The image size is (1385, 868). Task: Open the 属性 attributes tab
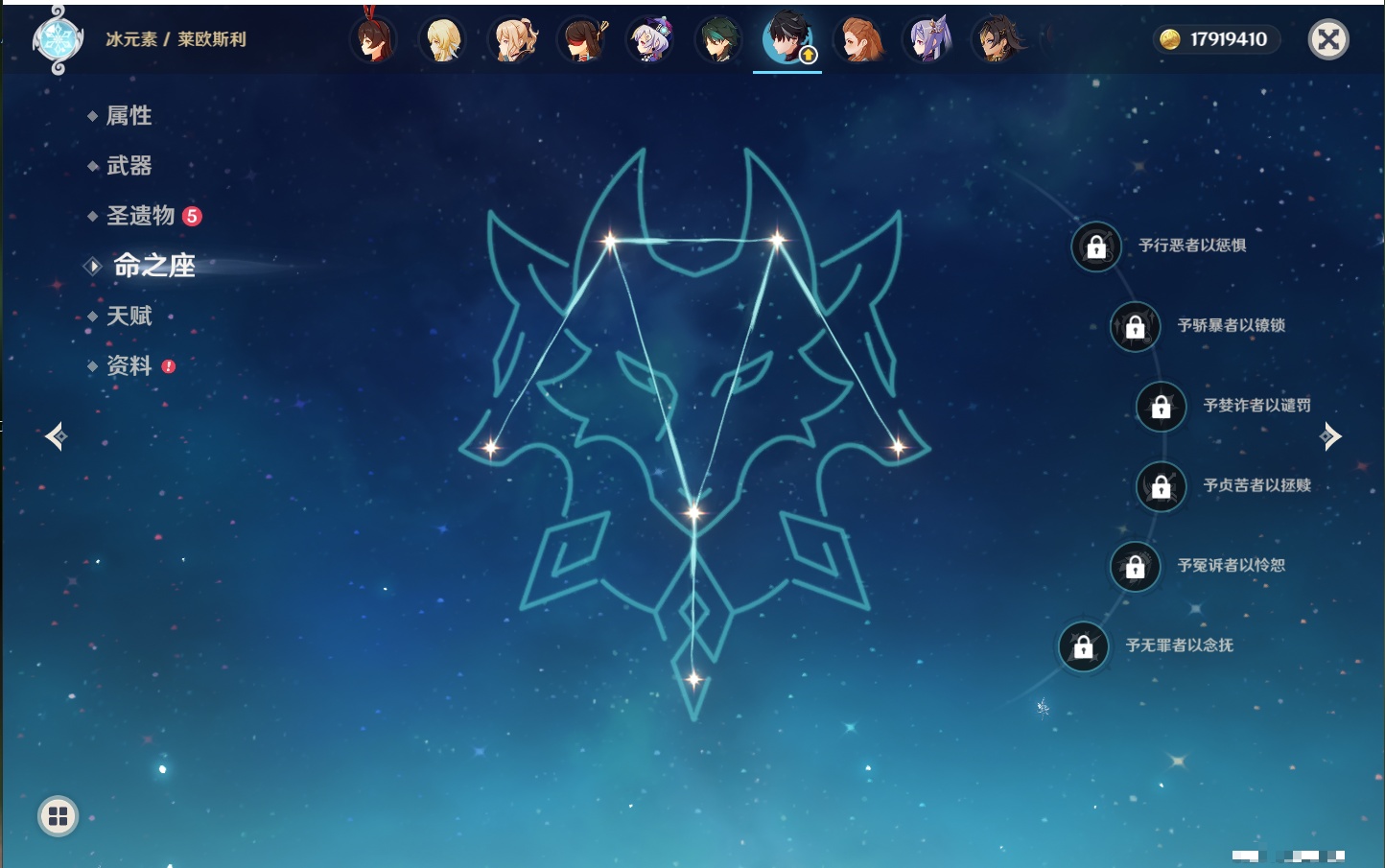tap(129, 116)
